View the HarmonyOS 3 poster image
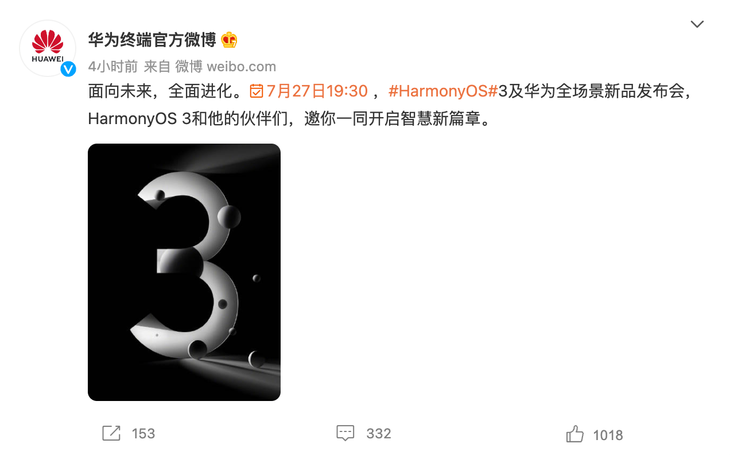The width and height of the screenshot is (730, 455). 184,272
